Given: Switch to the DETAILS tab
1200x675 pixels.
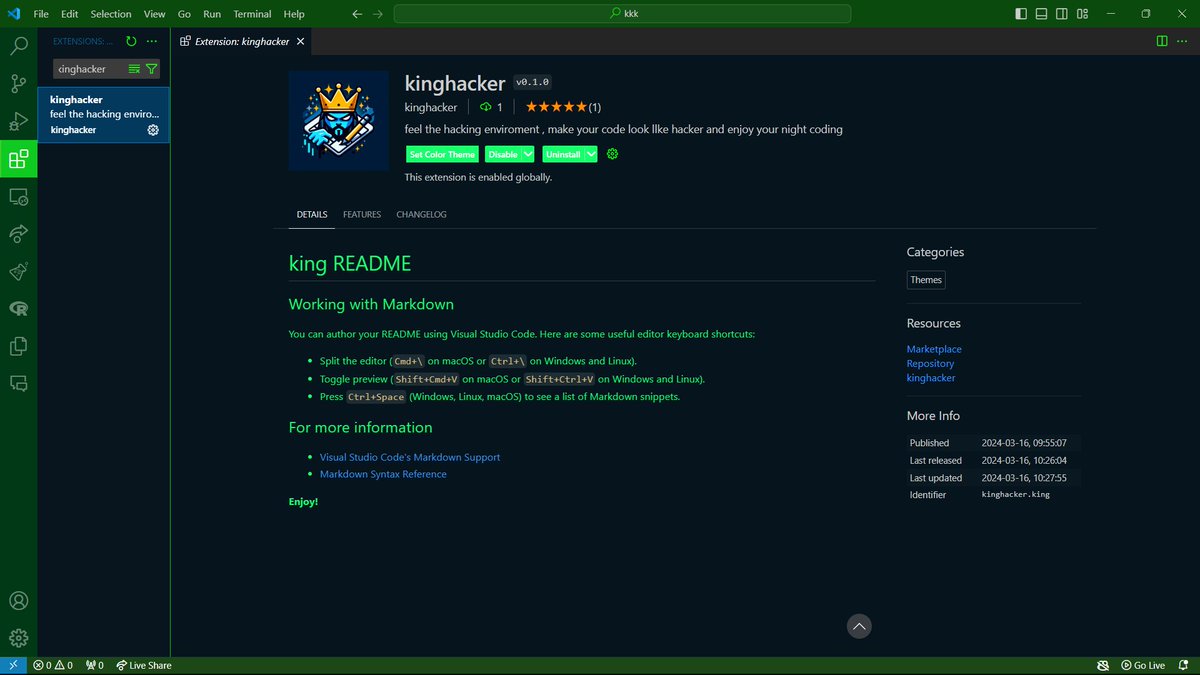Looking at the screenshot, I should pyautogui.click(x=312, y=214).
